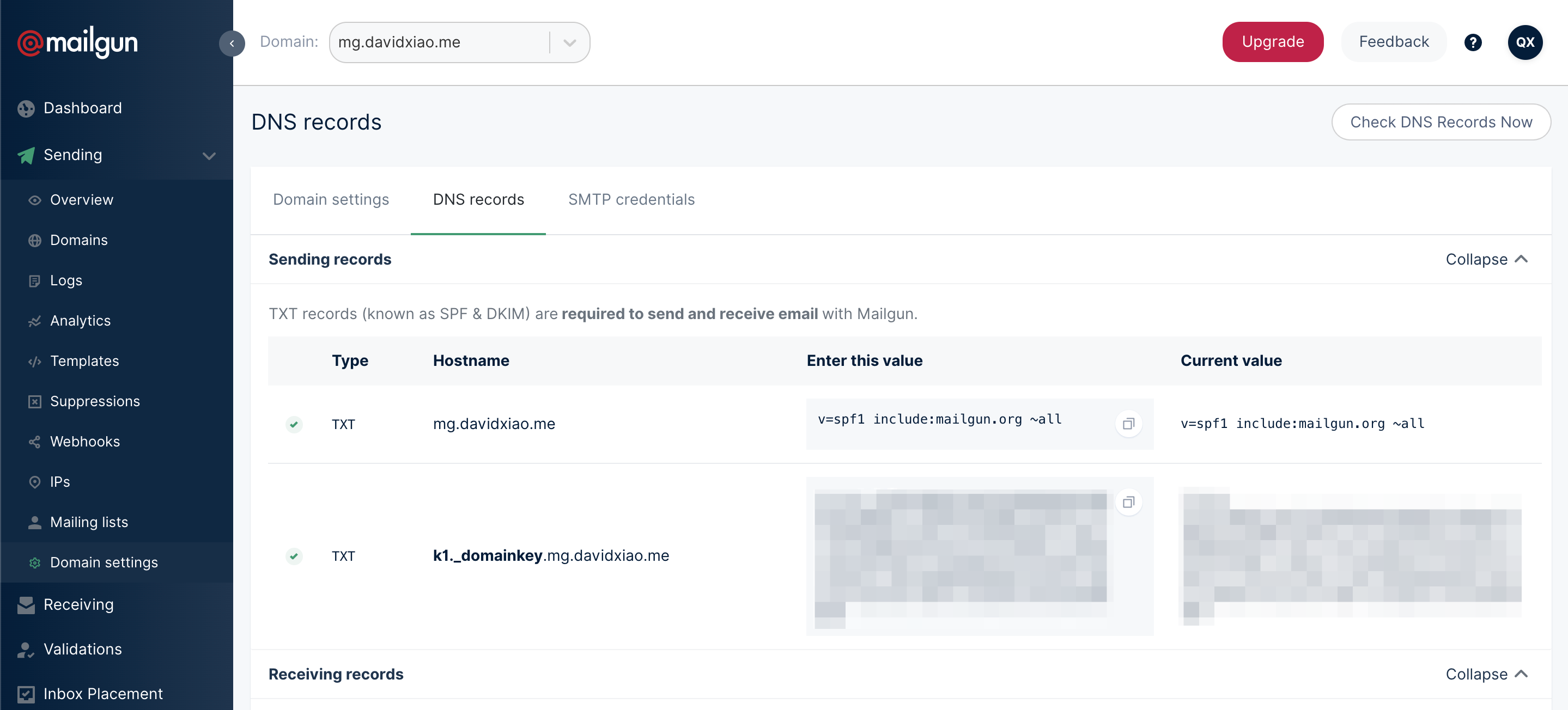The height and width of the screenshot is (710, 1568).
Task: Click the blurred DKIM value box
Action: (x=980, y=556)
